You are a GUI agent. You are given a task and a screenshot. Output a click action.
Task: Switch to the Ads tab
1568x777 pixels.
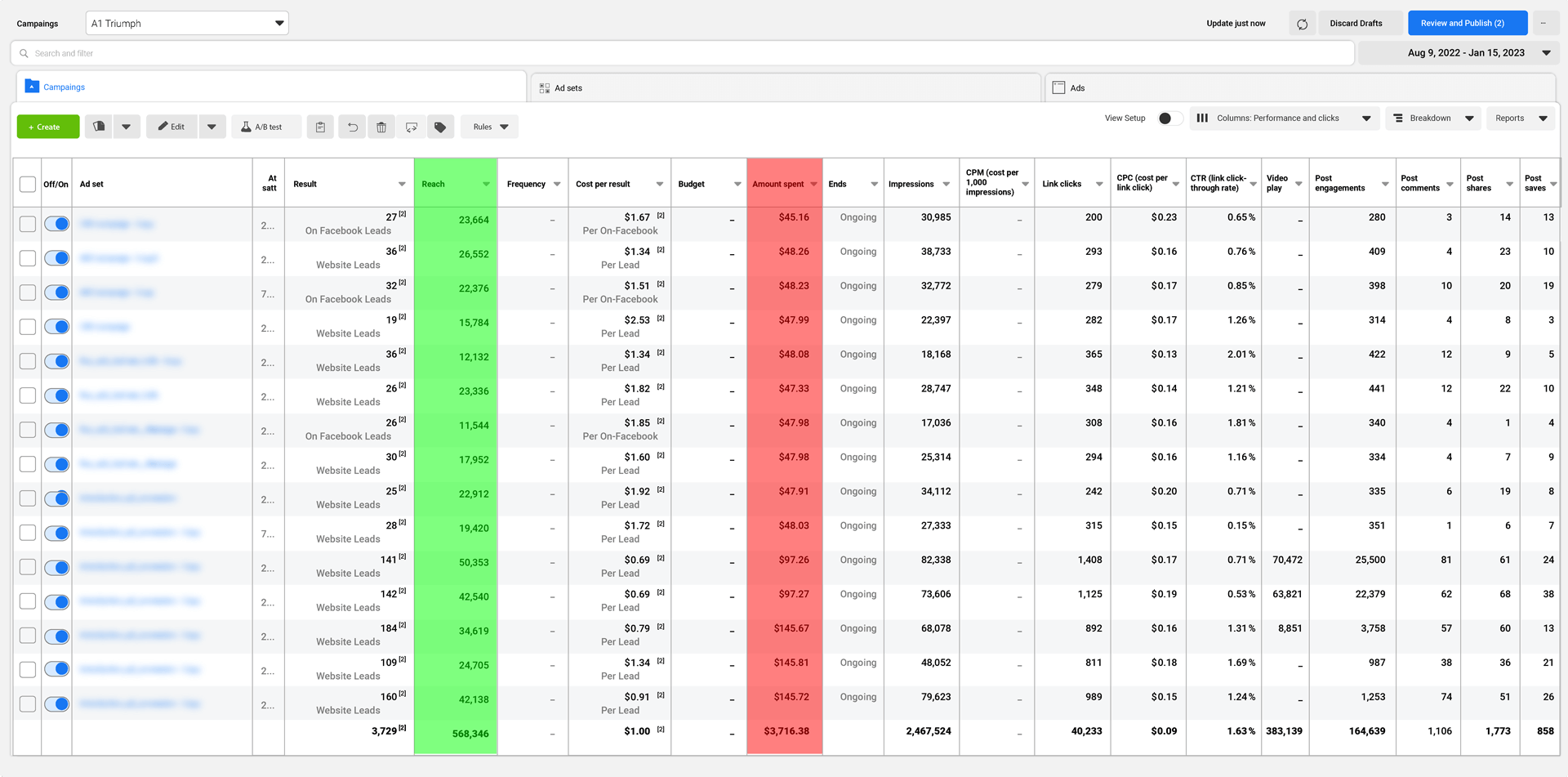click(1077, 88)
